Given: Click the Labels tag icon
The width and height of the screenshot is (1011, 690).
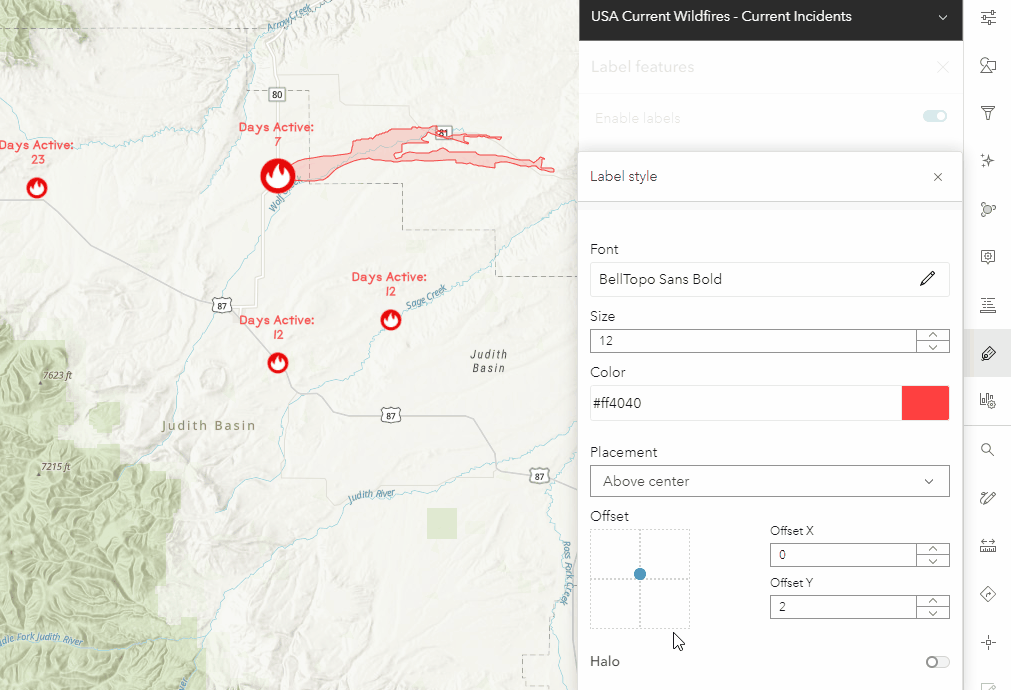Looking at the screenshot, I should [x=988, y=353].
